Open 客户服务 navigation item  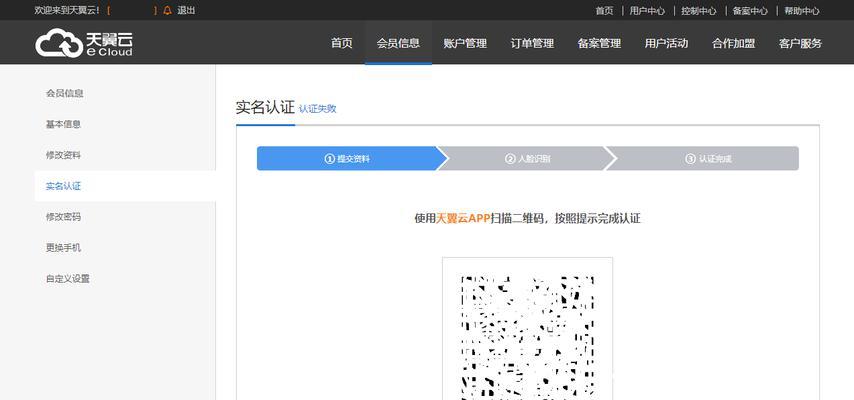coord(800,43)
